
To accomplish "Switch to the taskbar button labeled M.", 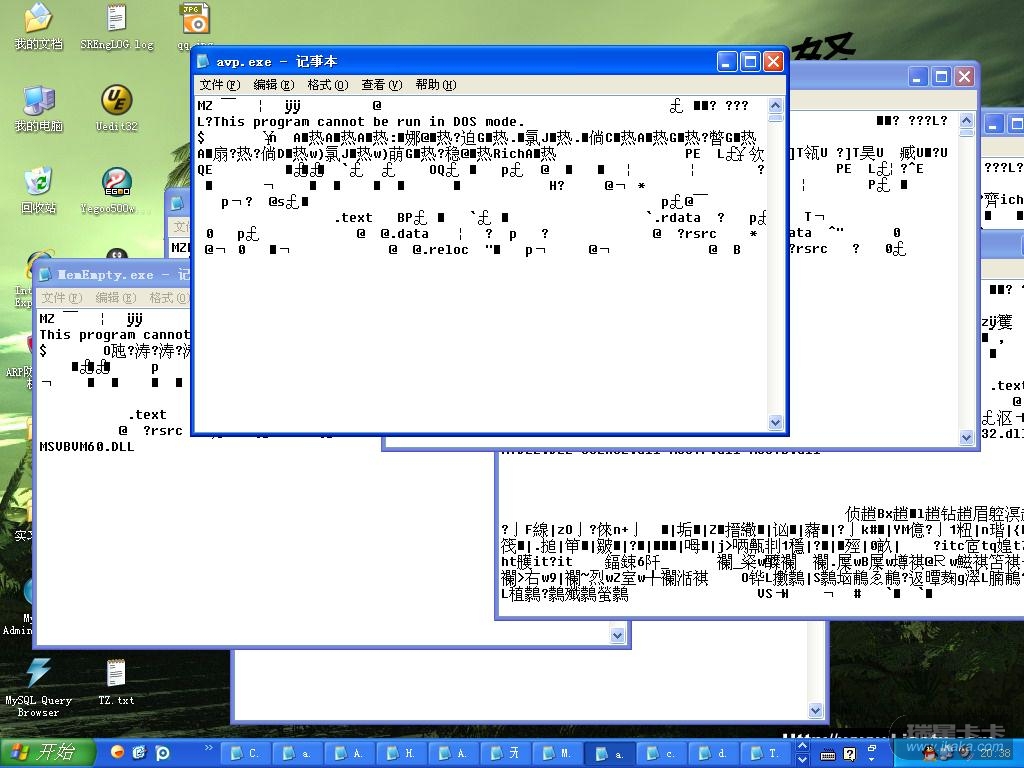I will tap(558, 753).
